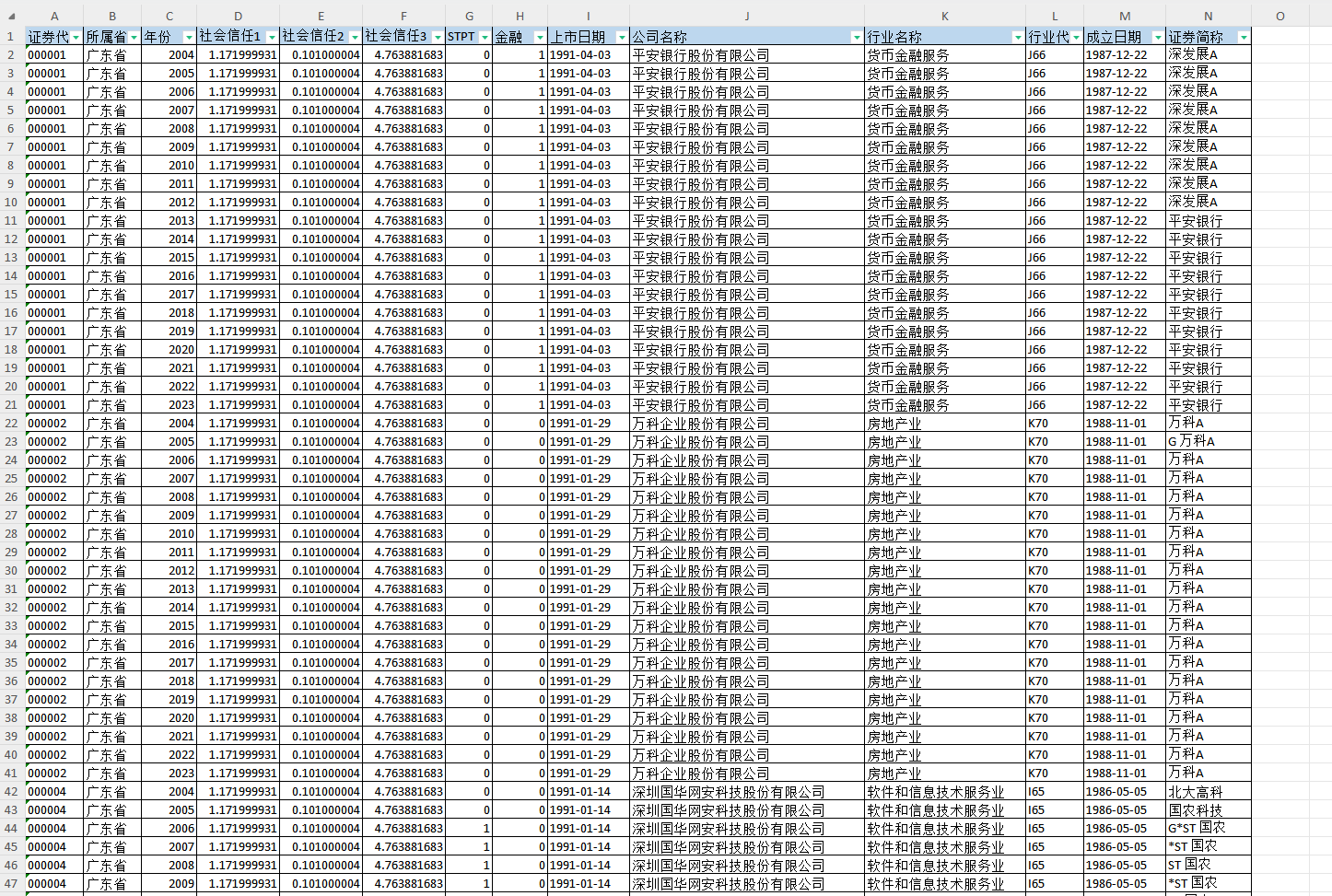Viewport: 1332px width, 896px height.
Task: Click the 'G 万科A' cell
Action: [1209, 442]
